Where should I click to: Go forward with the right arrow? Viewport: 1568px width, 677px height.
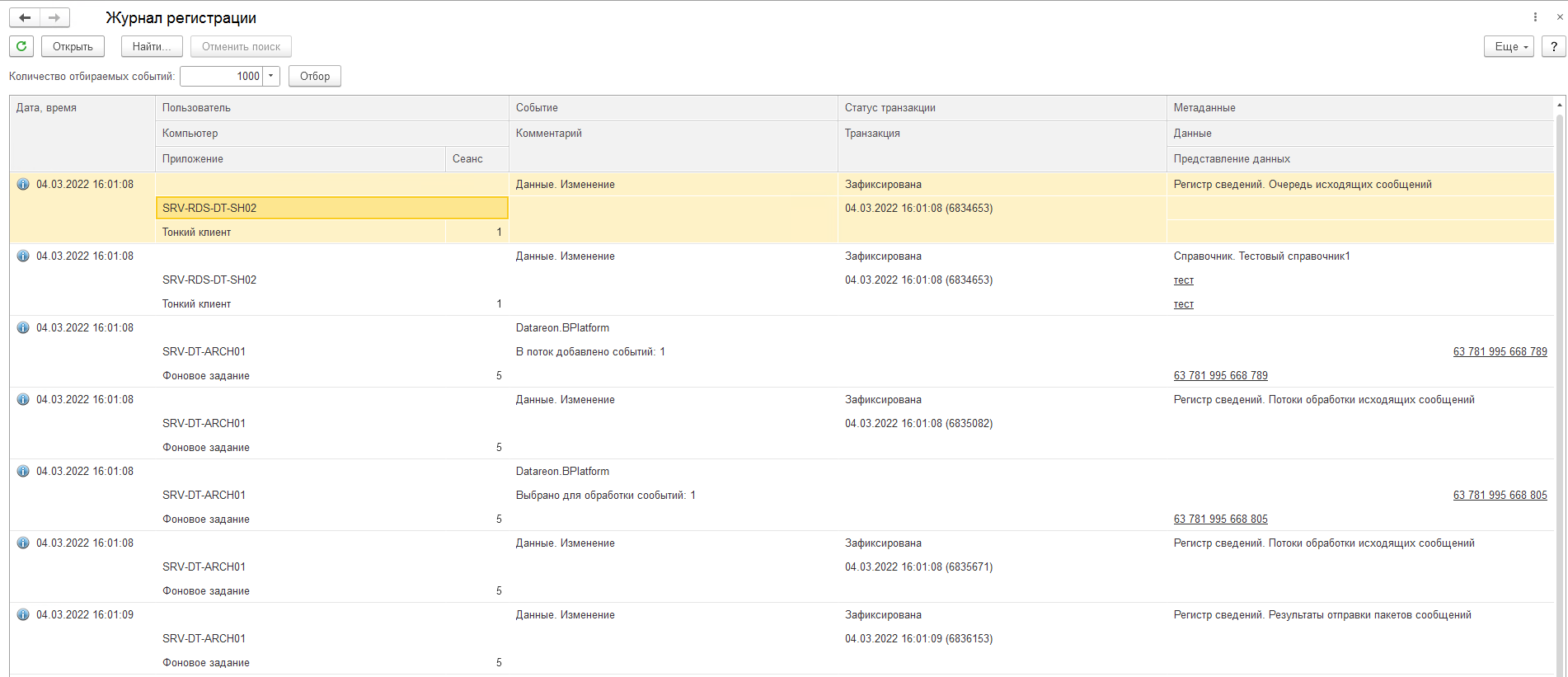[x=54, y=17]
